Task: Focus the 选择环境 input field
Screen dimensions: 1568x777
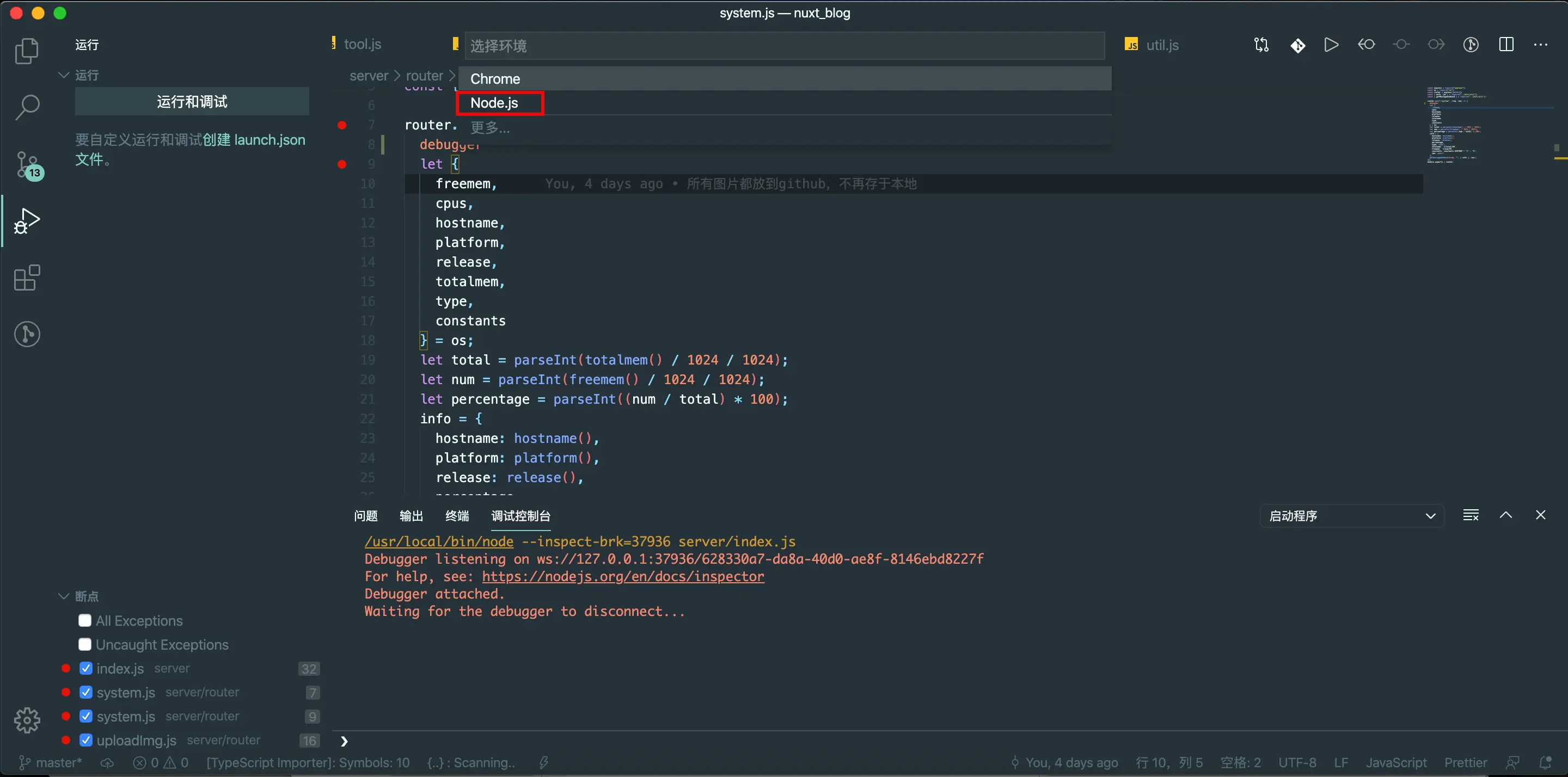Action: [x=784, y=46]
